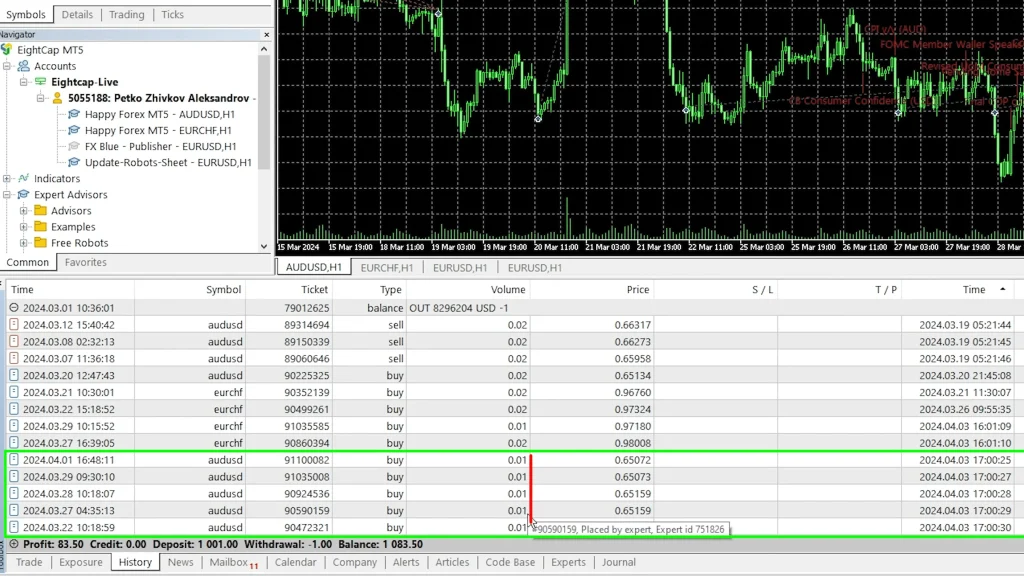Click the Happy Forex MT5 AUDUSD expert icon
This screenshot has height=576, width=1024.
point(74,114)
